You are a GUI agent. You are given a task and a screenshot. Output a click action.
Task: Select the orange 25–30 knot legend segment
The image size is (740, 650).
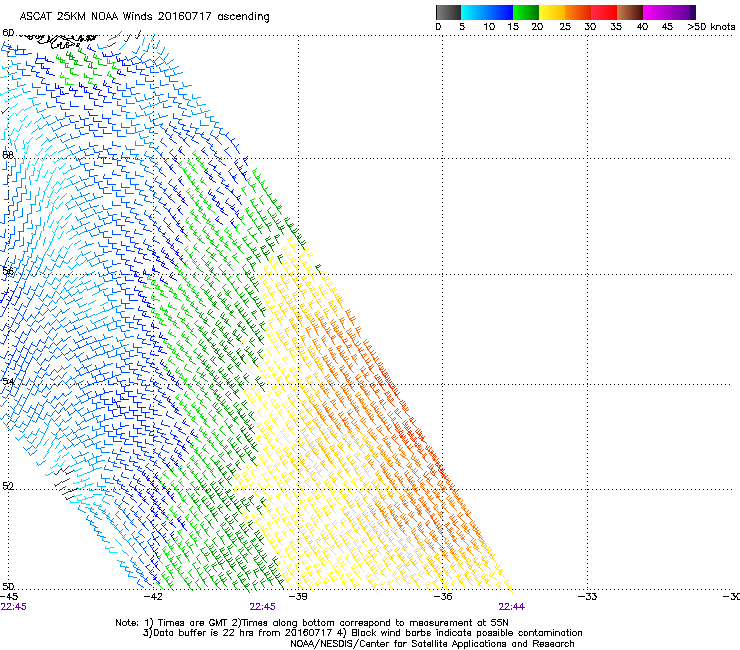point(578,12)
